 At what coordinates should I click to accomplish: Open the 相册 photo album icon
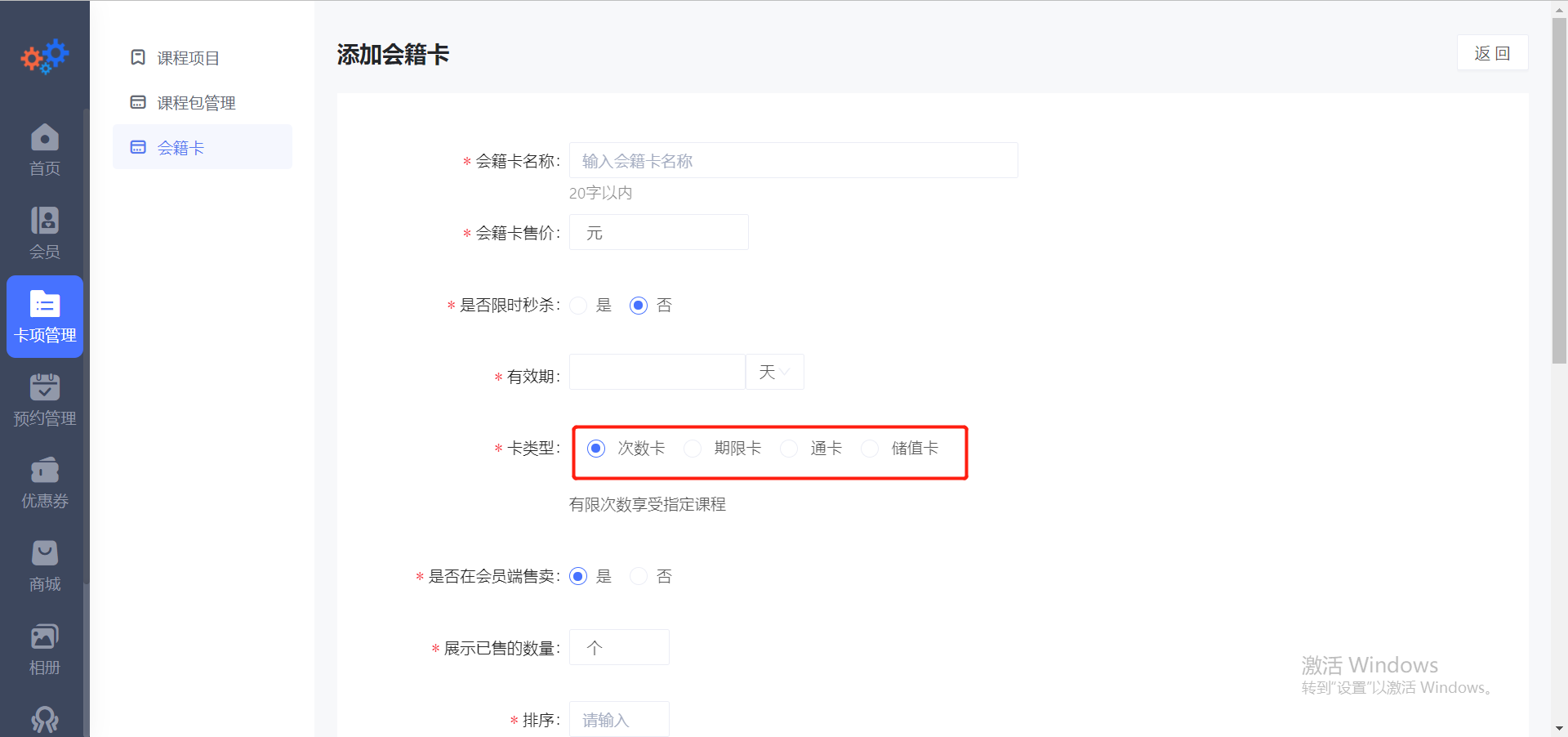click(x=45, y=648)
